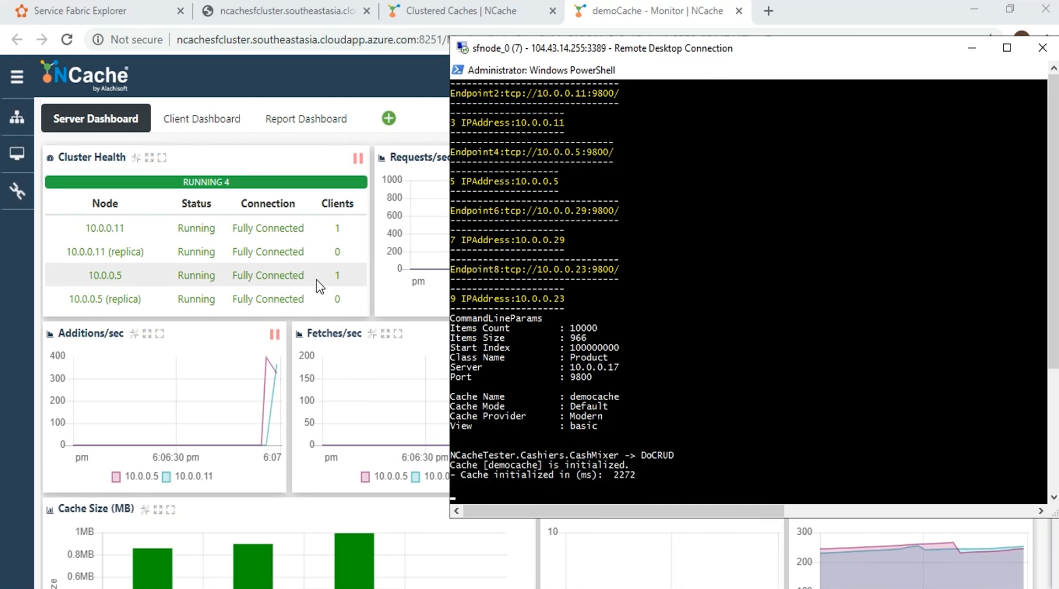Click the PowerShell horizontal scrollbar thumb
1059x589 pixels.
(623, 511)
